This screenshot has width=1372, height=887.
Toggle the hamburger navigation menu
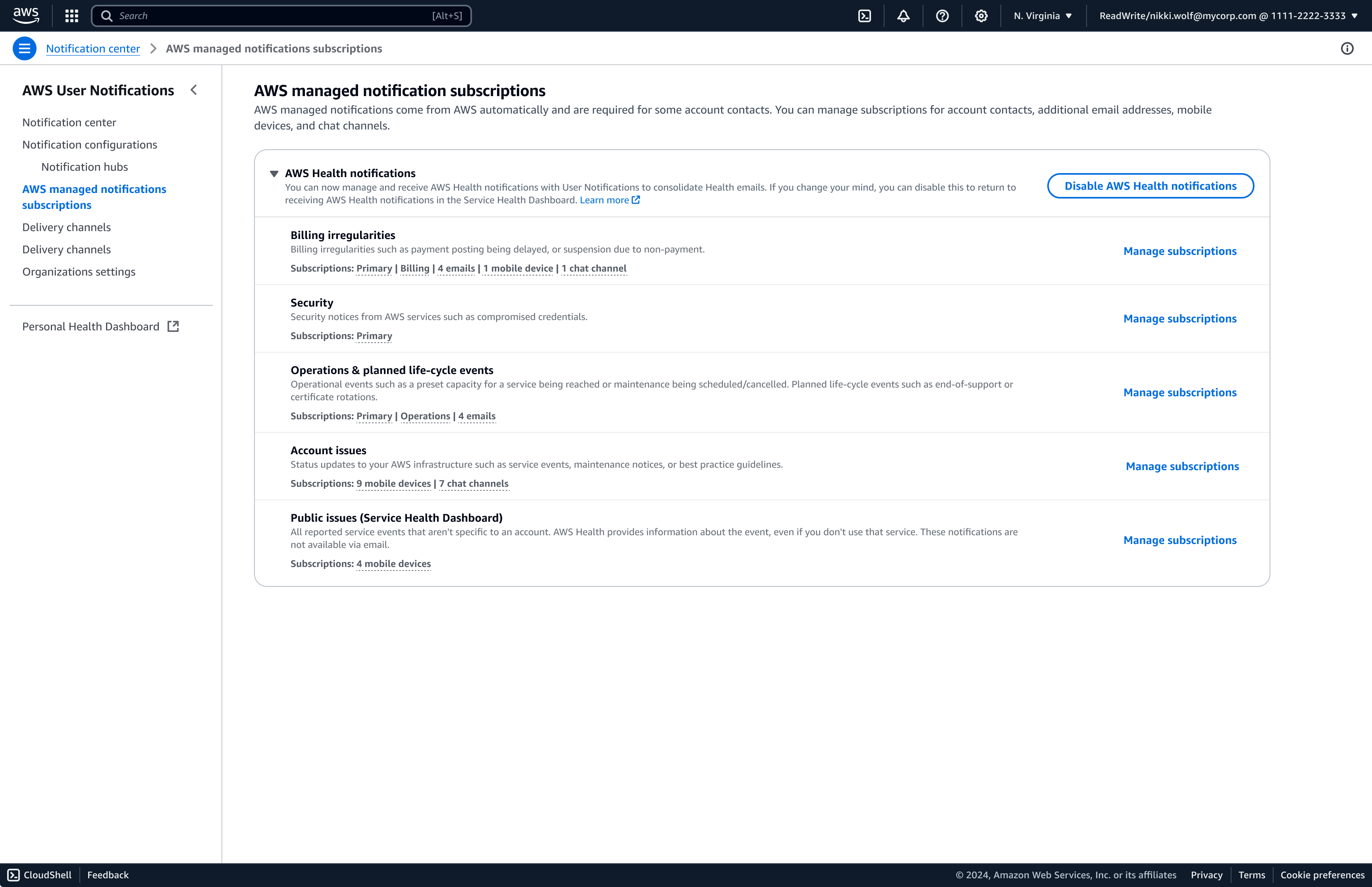[25, 48]
